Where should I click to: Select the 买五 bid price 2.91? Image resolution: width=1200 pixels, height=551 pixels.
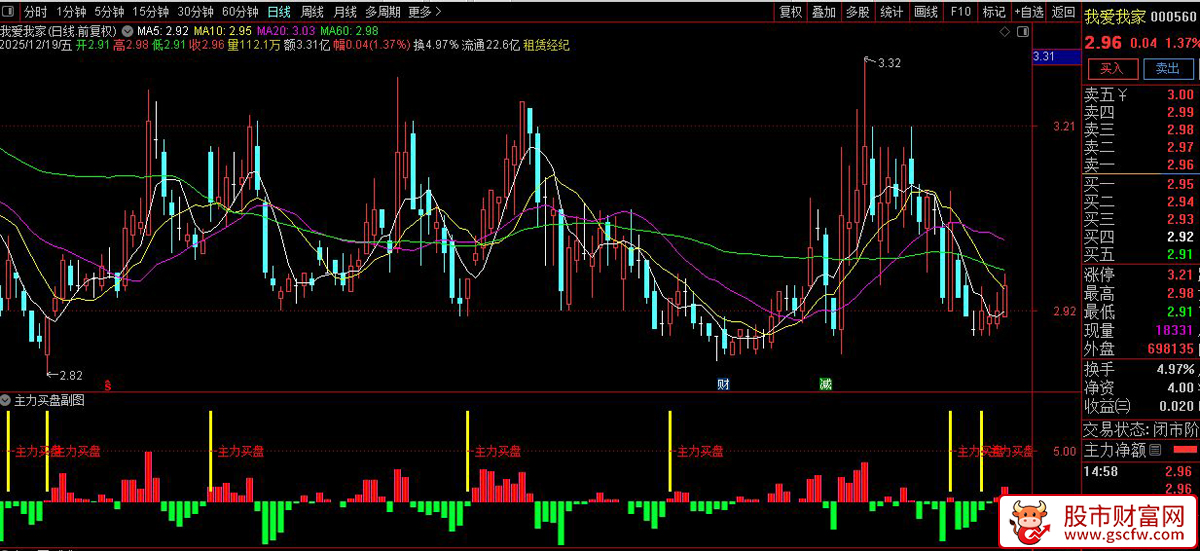1179,254
